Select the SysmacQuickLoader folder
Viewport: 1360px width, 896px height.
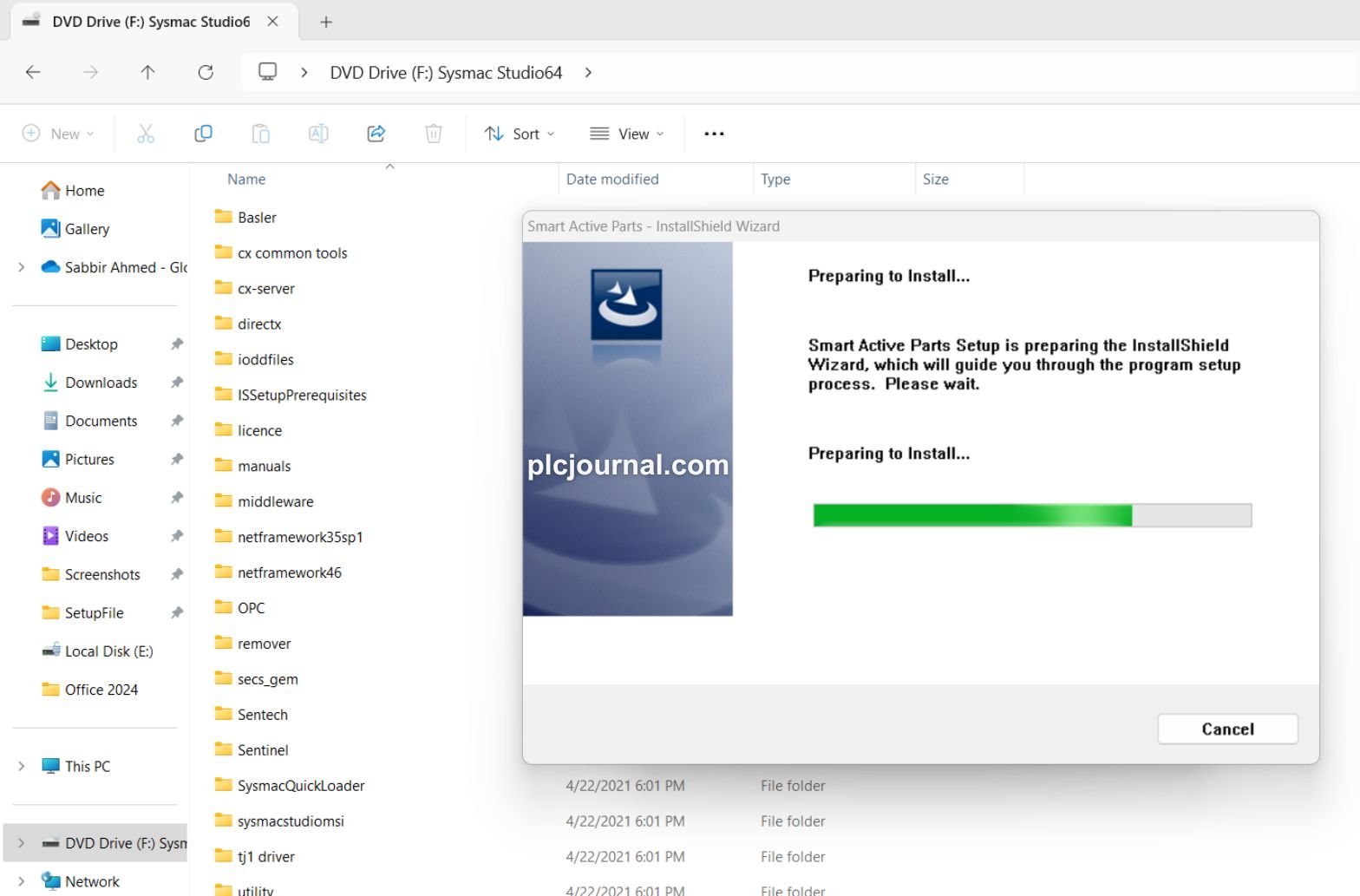[x=290, y=786]
